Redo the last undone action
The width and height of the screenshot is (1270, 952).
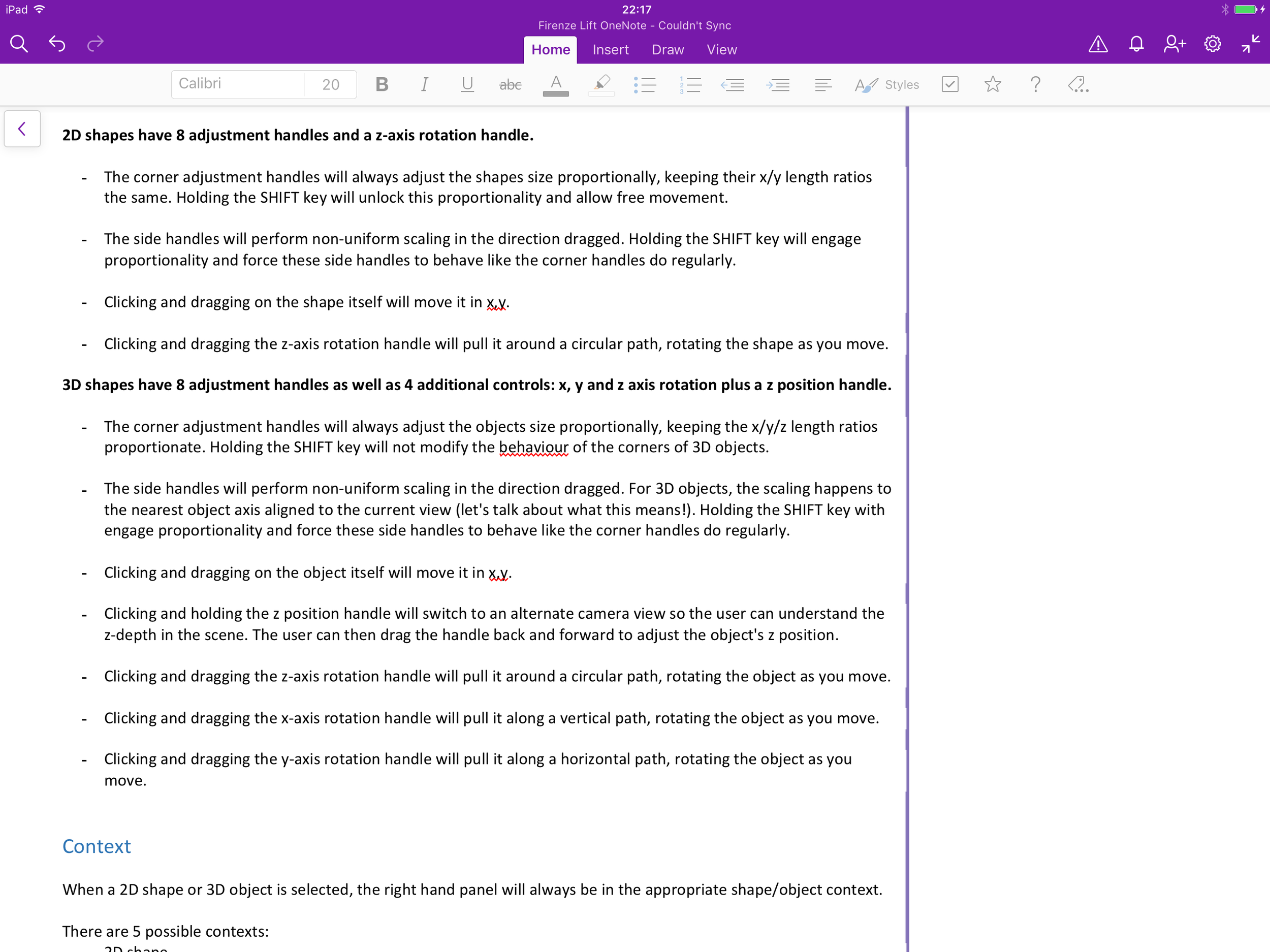pos(96,44)
